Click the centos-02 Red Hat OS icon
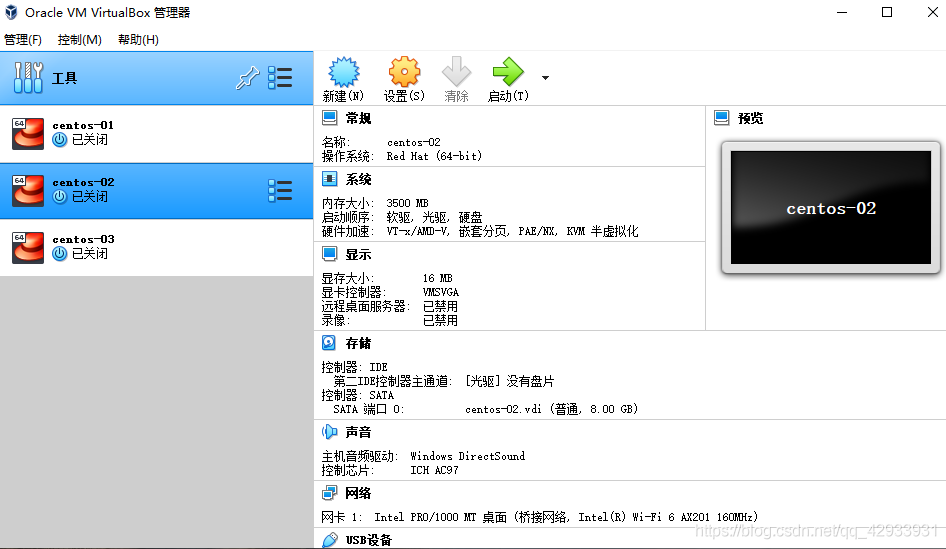946x549 pixels. pyautogui.click(x=28, y=191)
